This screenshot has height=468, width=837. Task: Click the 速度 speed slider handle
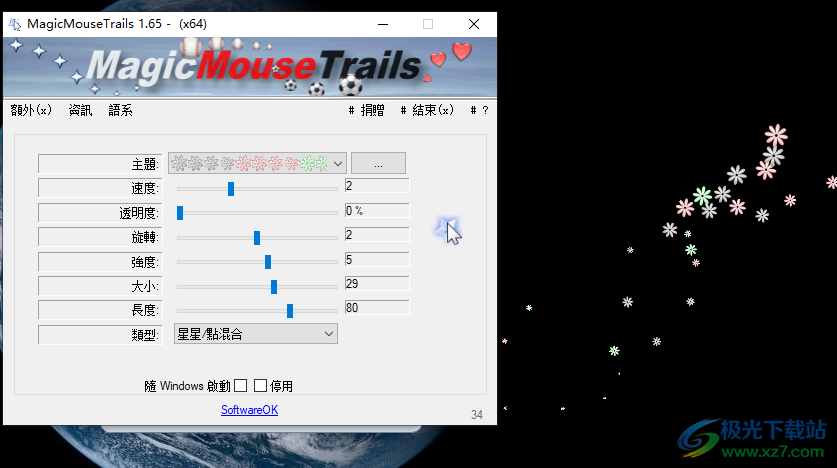click(231, 188)
